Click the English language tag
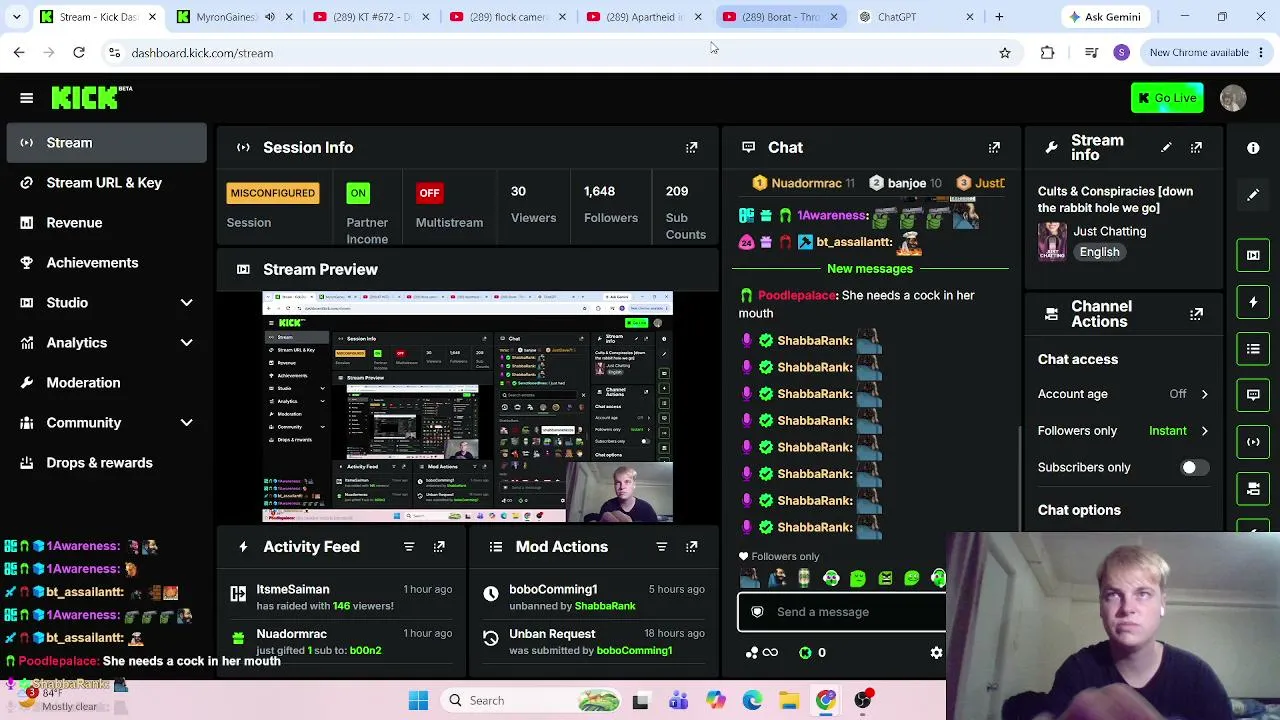This screenshot has width=1280, height=720. tap(1099, 252)
